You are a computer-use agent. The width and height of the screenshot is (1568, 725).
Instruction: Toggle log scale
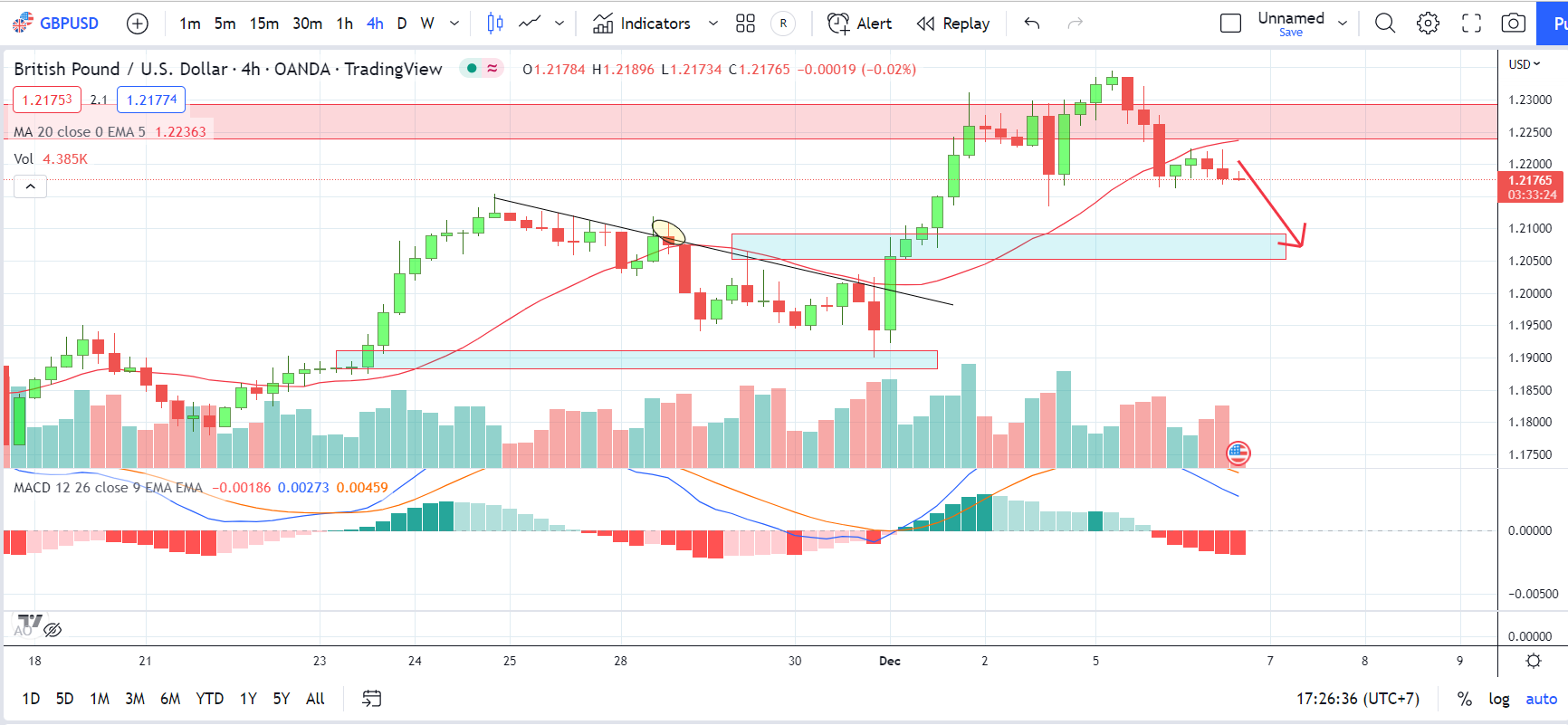[x=1499, y=699]
